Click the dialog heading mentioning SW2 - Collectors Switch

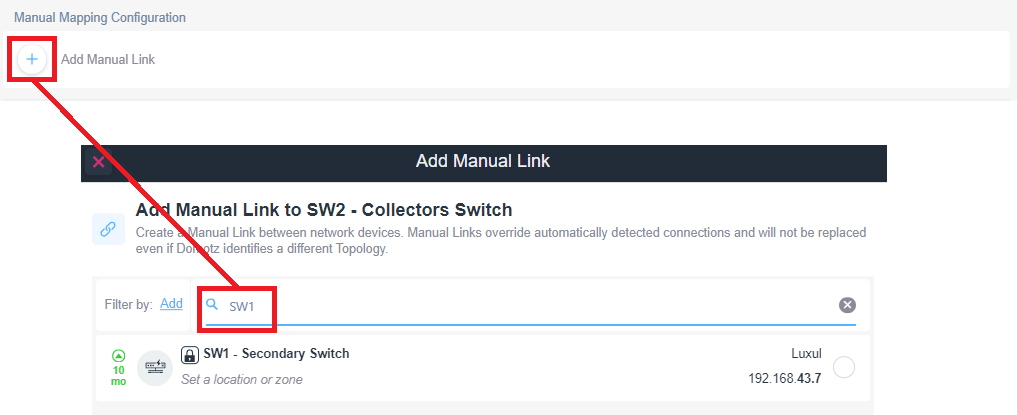[x=324, y=210]
